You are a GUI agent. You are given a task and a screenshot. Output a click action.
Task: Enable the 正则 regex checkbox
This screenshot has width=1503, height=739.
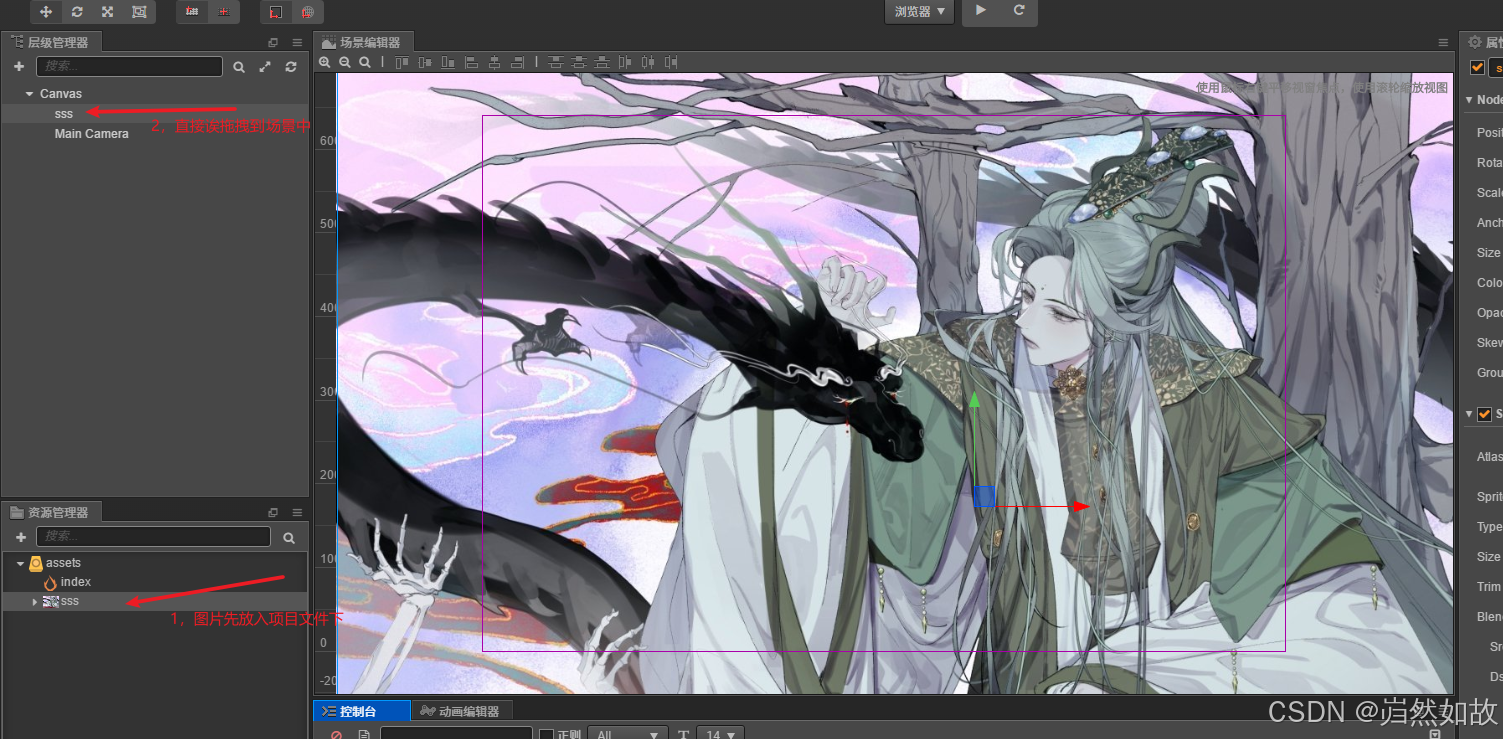tap(546, 735)
